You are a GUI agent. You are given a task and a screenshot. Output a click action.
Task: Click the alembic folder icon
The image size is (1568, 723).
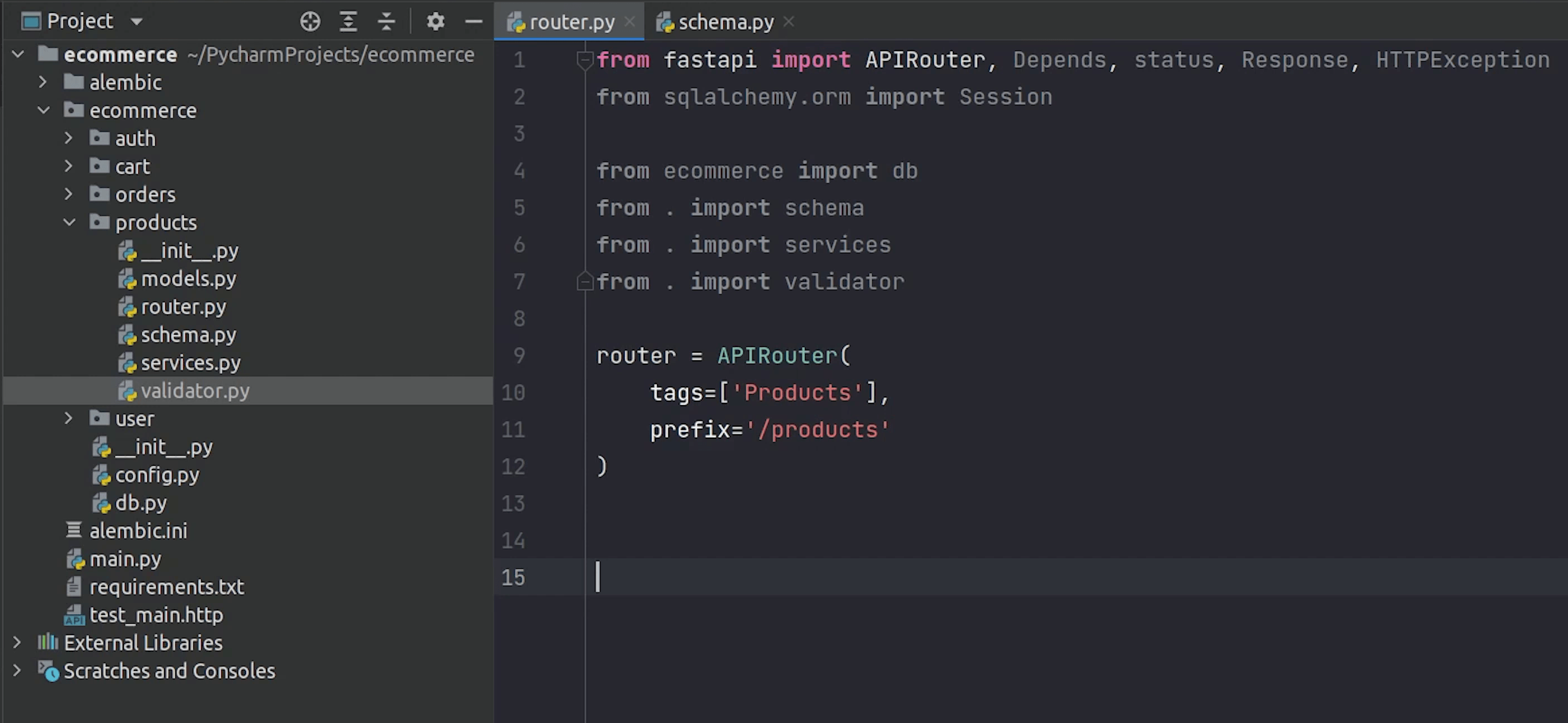[x=73, y=81]
